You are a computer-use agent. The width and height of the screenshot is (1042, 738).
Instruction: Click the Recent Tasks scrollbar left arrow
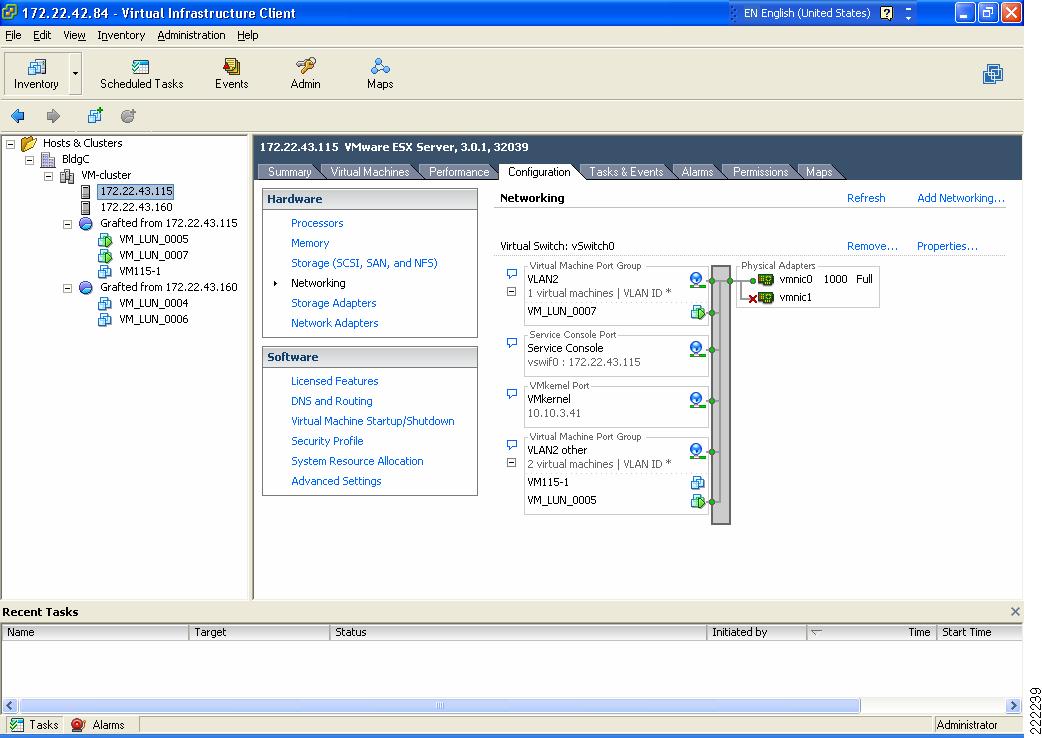coord(9,705)
